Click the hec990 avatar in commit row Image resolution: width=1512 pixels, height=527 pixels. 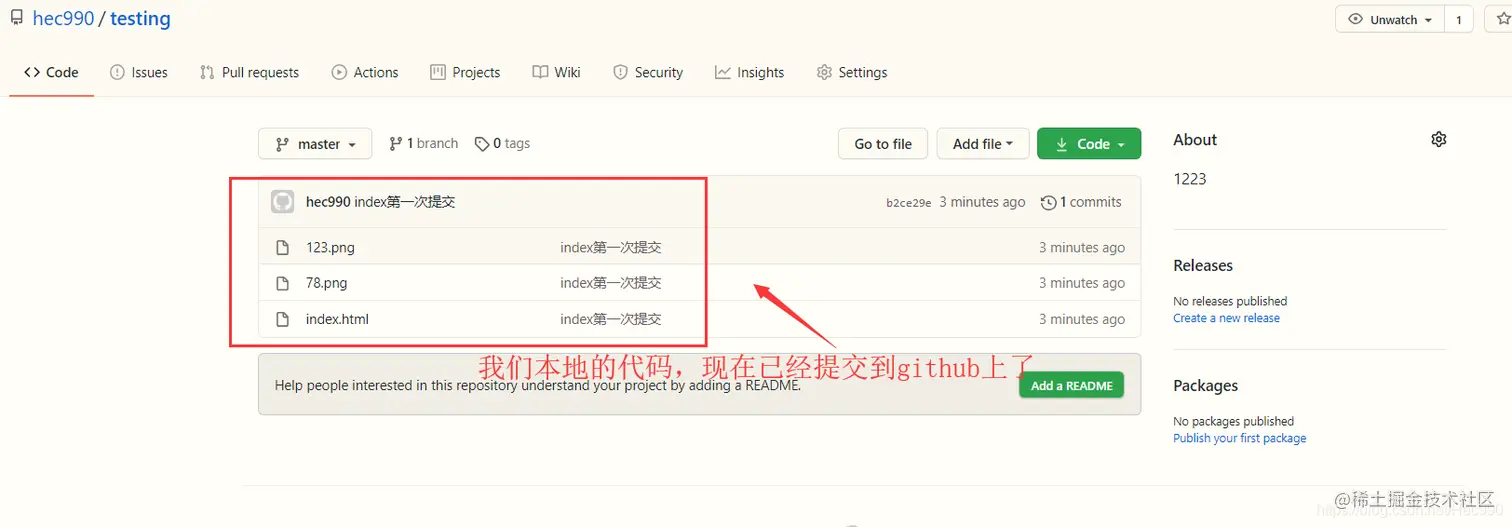point(282,202)
